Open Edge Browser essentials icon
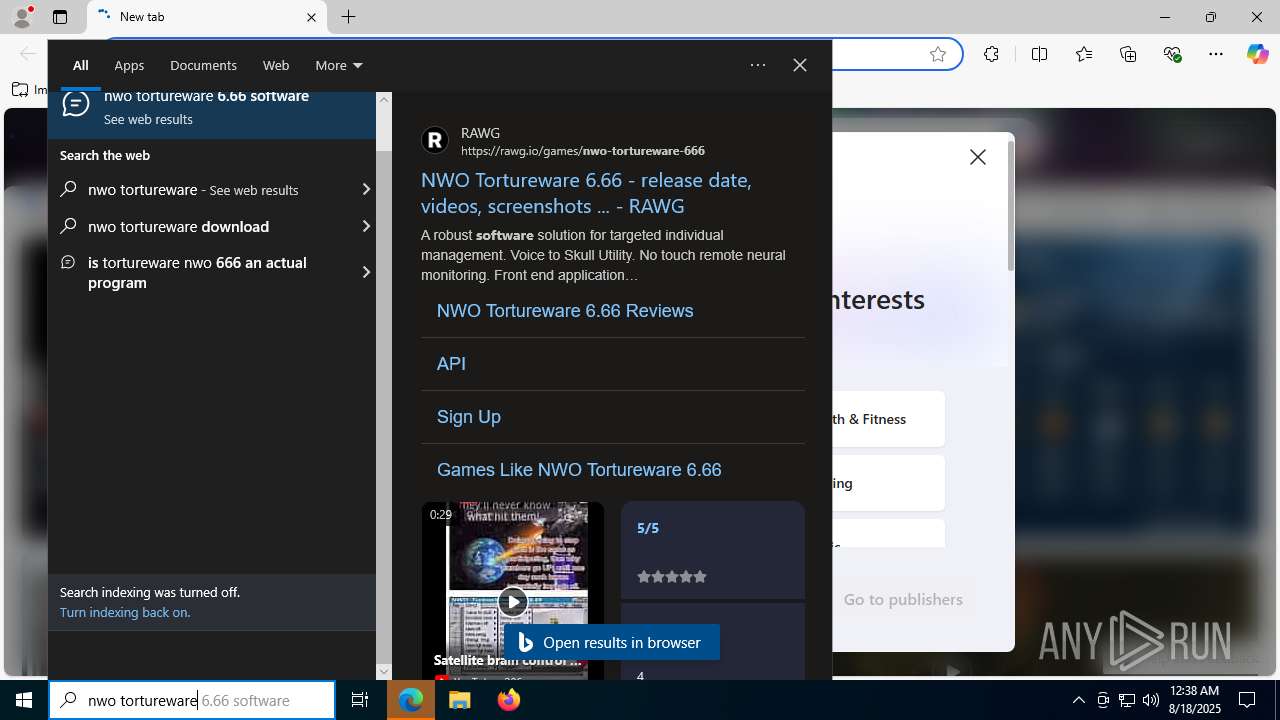Viewport: 1280px width, 720px height. coord(1172,54)
